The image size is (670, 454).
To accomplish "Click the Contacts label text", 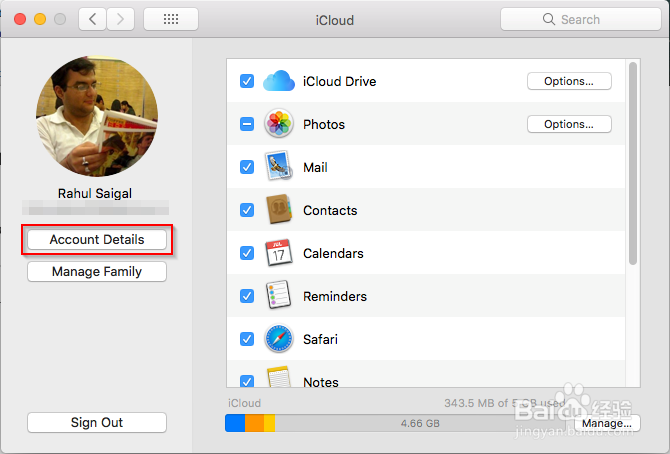I will coord(330,210).
